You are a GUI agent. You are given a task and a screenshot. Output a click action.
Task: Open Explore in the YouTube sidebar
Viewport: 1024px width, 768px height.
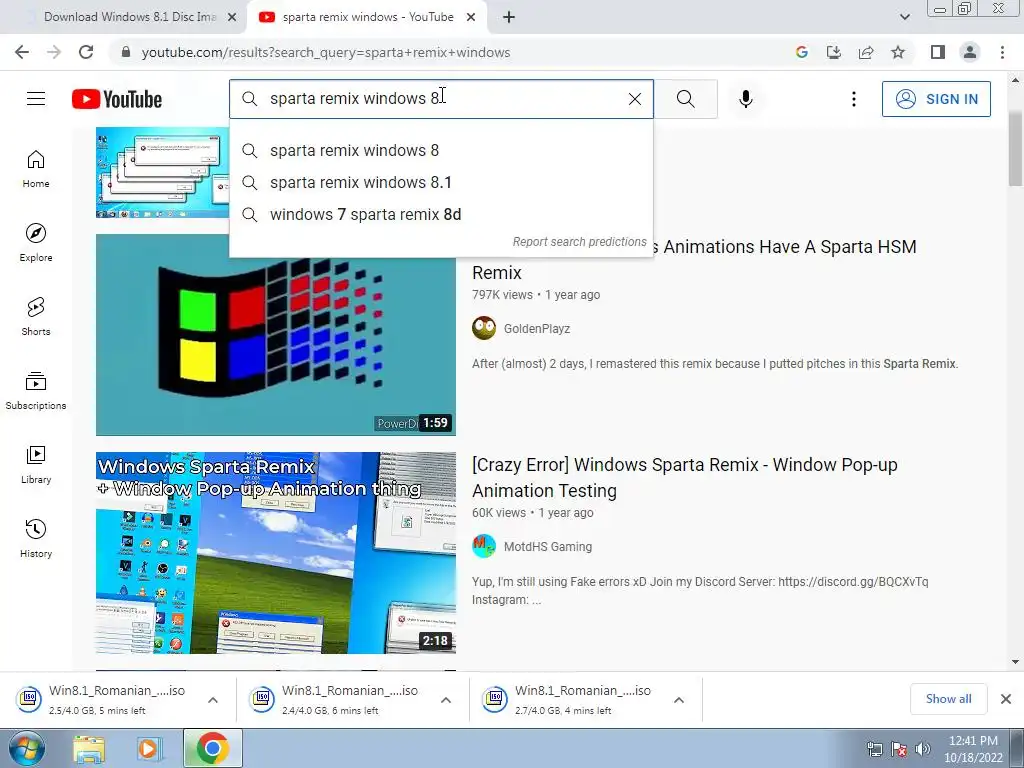(36, 242)
